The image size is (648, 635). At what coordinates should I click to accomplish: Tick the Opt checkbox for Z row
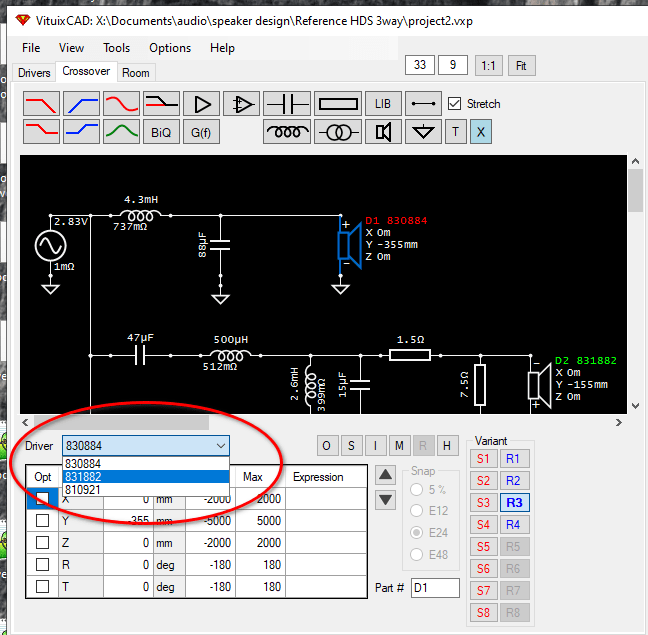point(42,542)
